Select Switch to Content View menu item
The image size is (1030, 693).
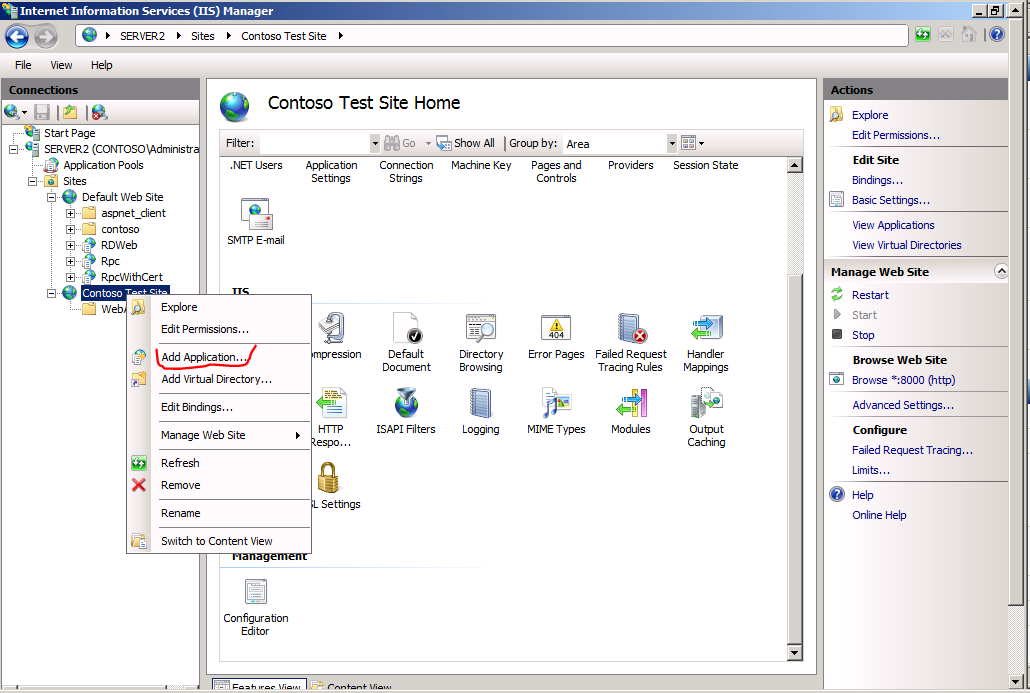click(219, 541)
